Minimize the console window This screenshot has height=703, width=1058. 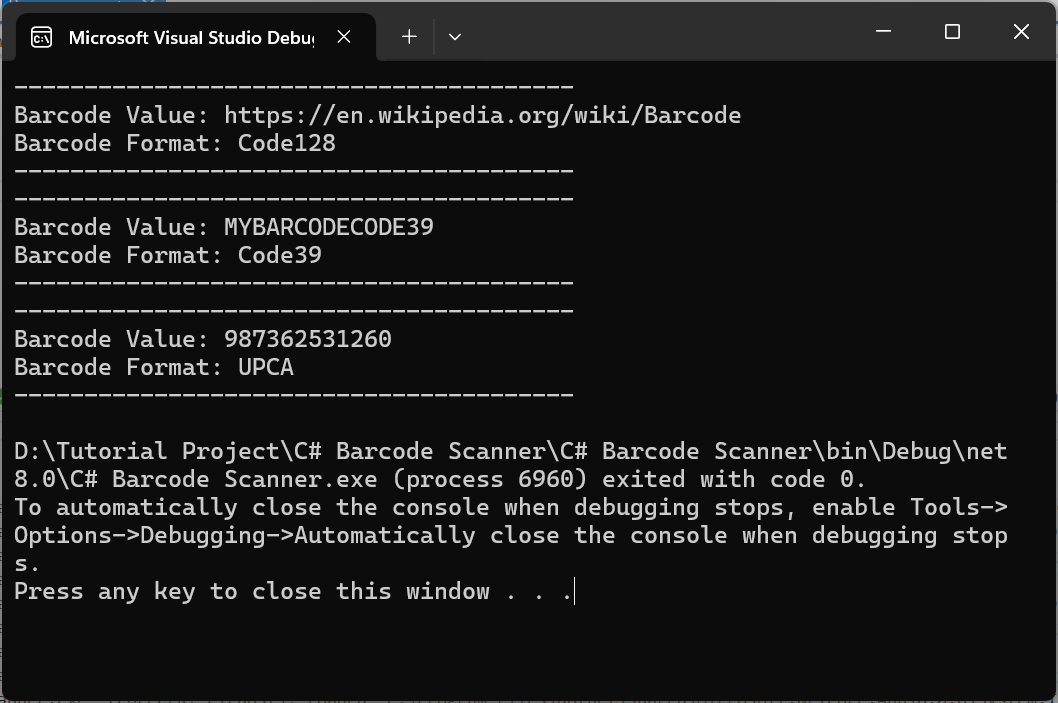click(x=883, y=32)
